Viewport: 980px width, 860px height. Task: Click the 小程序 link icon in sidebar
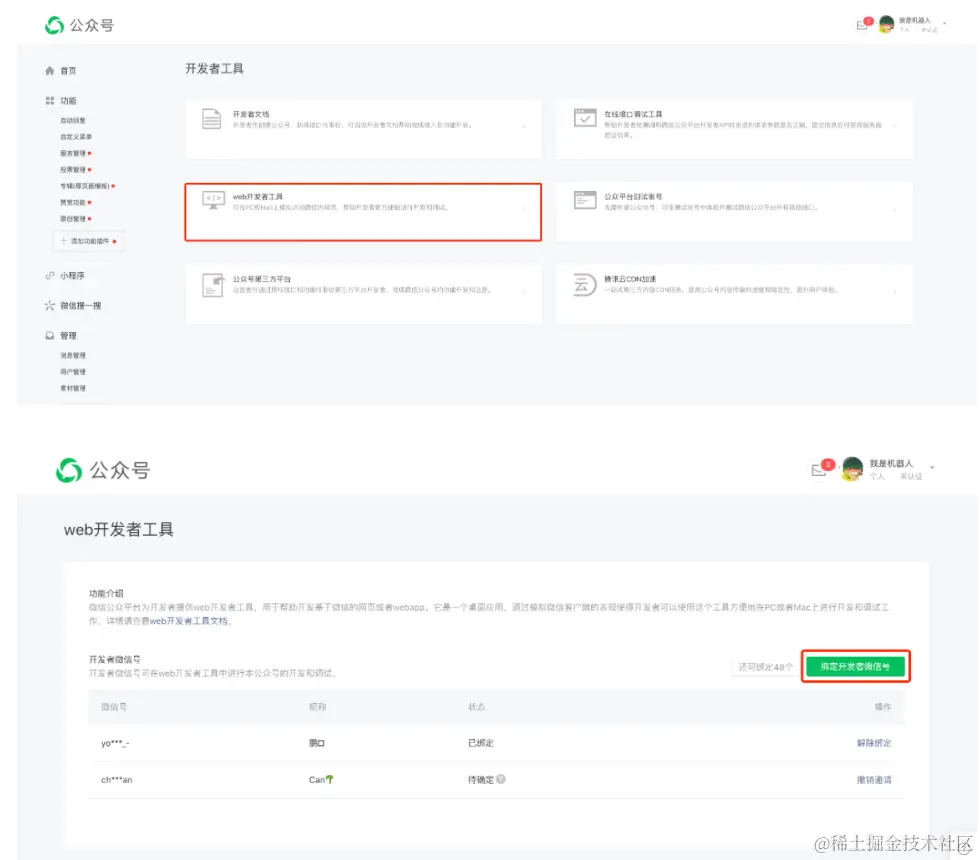49,276
